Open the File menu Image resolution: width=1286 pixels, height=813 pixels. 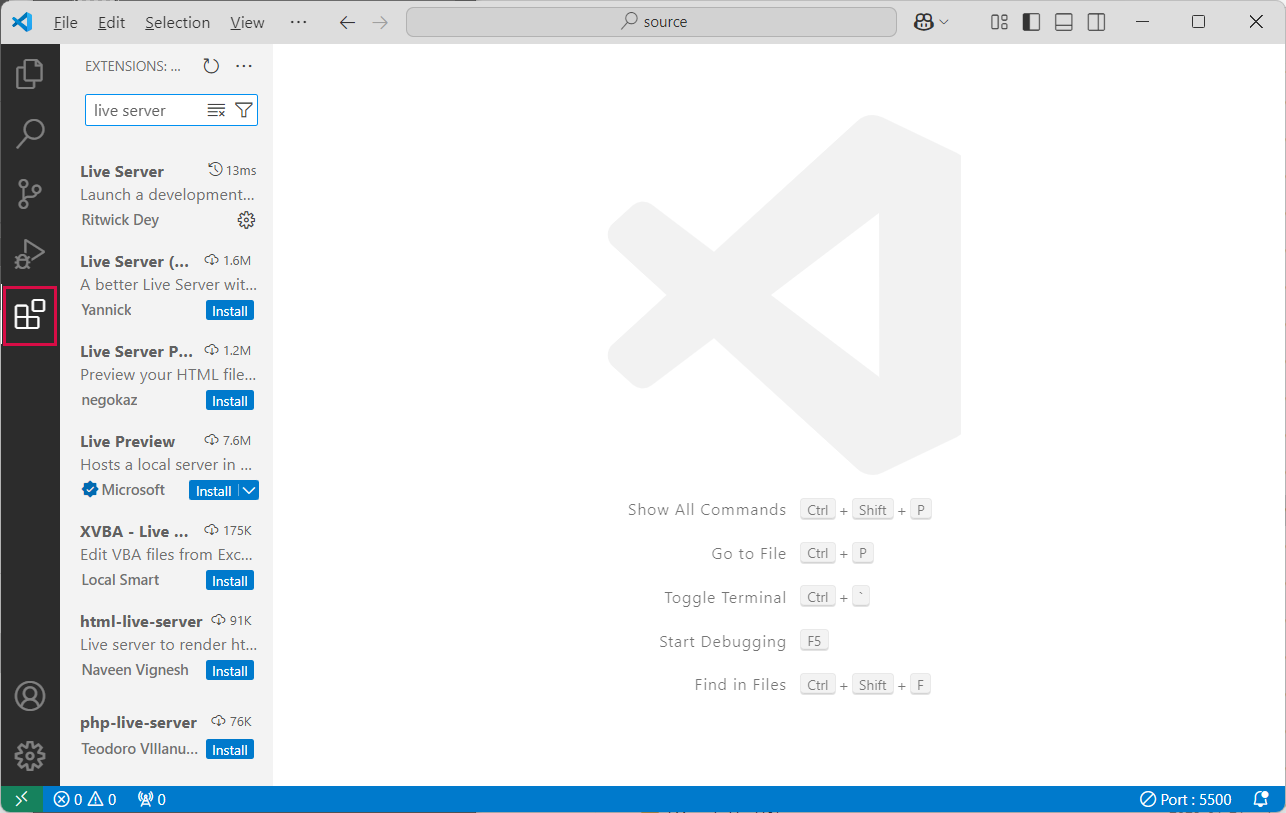(x=65, y=22)
